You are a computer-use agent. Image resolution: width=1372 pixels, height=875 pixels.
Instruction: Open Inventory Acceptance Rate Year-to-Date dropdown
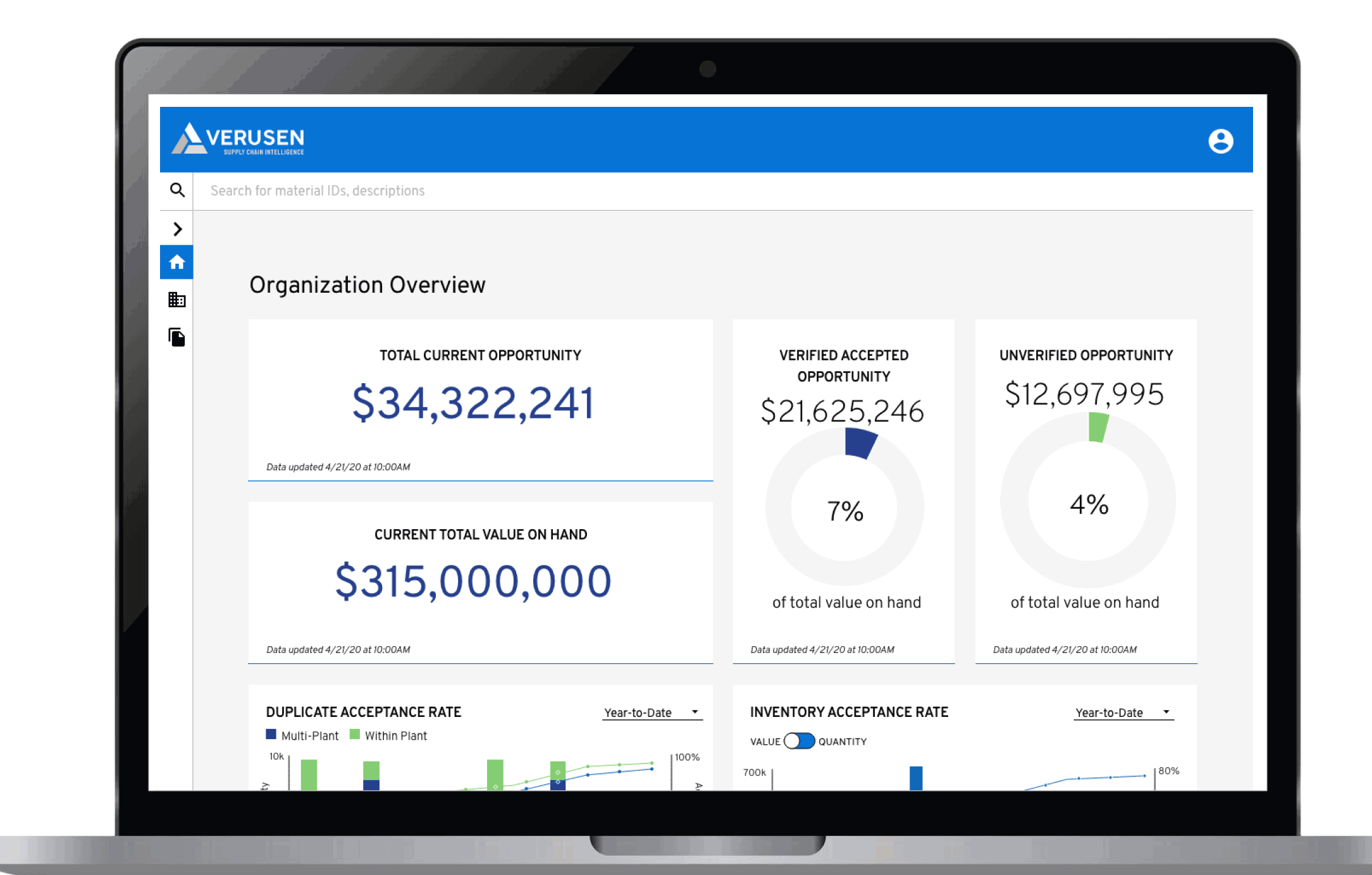[1123, 713]
